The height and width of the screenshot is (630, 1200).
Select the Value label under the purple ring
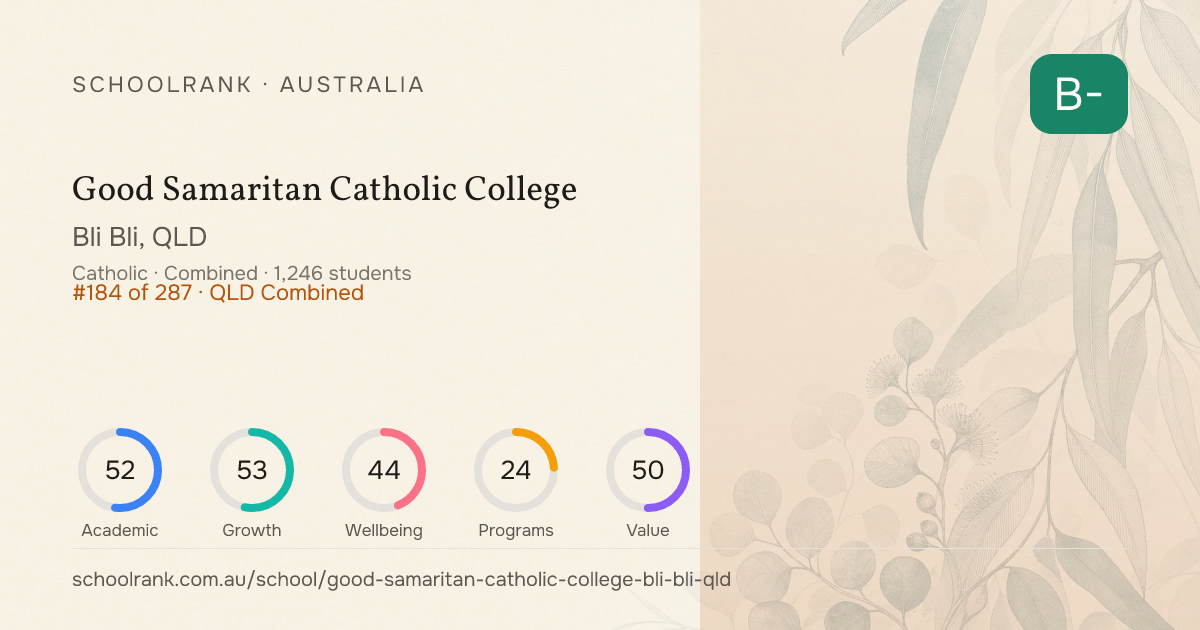tap(648, 530)
